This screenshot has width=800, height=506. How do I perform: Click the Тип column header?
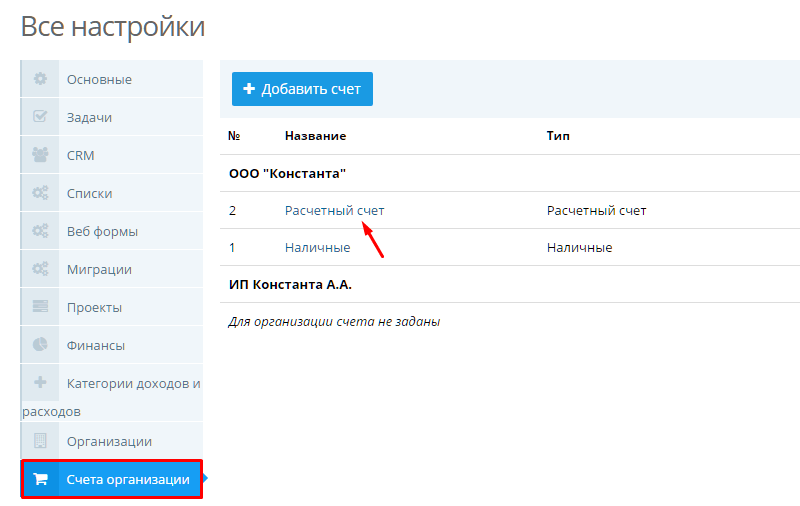pos(558,135)
